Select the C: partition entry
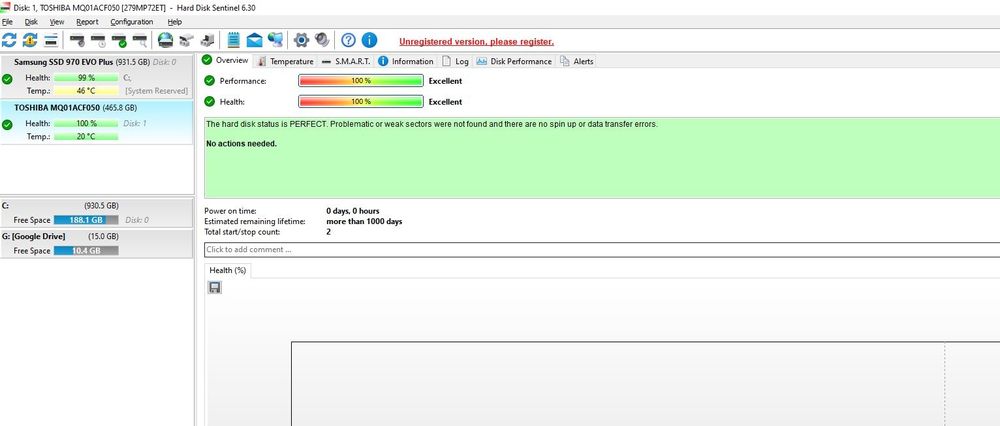The image size is (1000, 426). 96,213
